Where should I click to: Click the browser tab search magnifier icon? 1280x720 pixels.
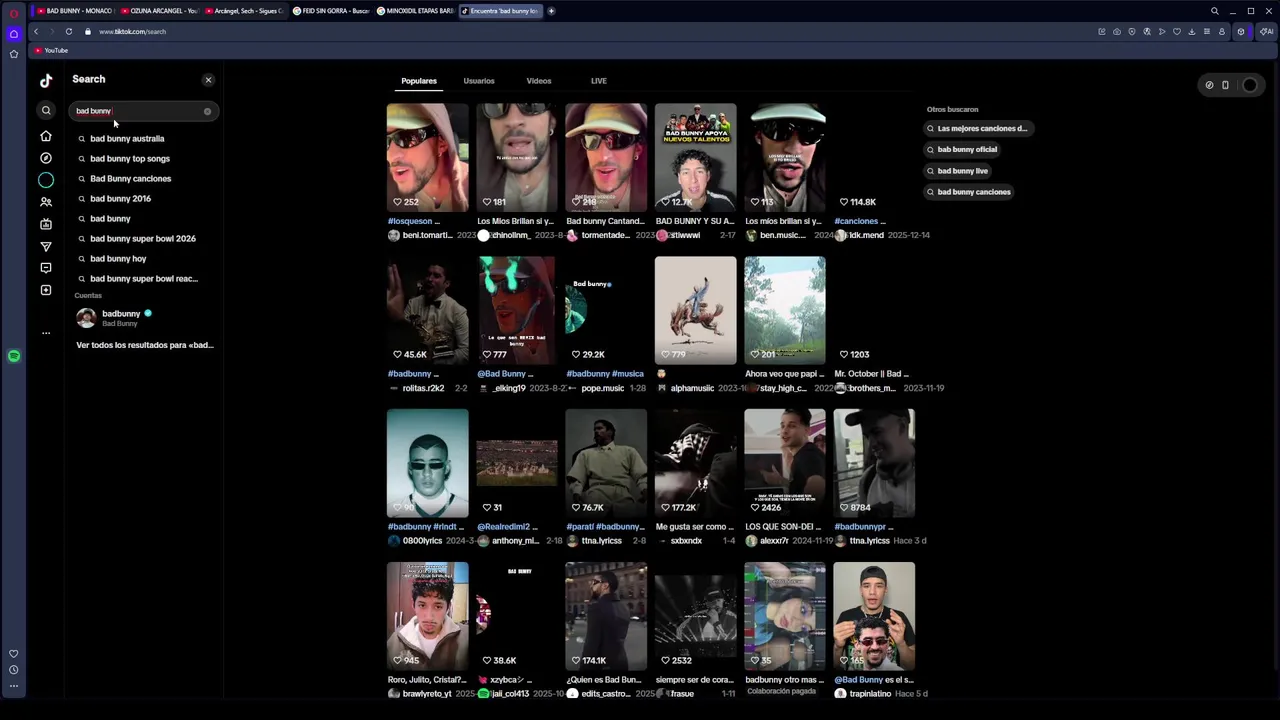(1215, 11)
